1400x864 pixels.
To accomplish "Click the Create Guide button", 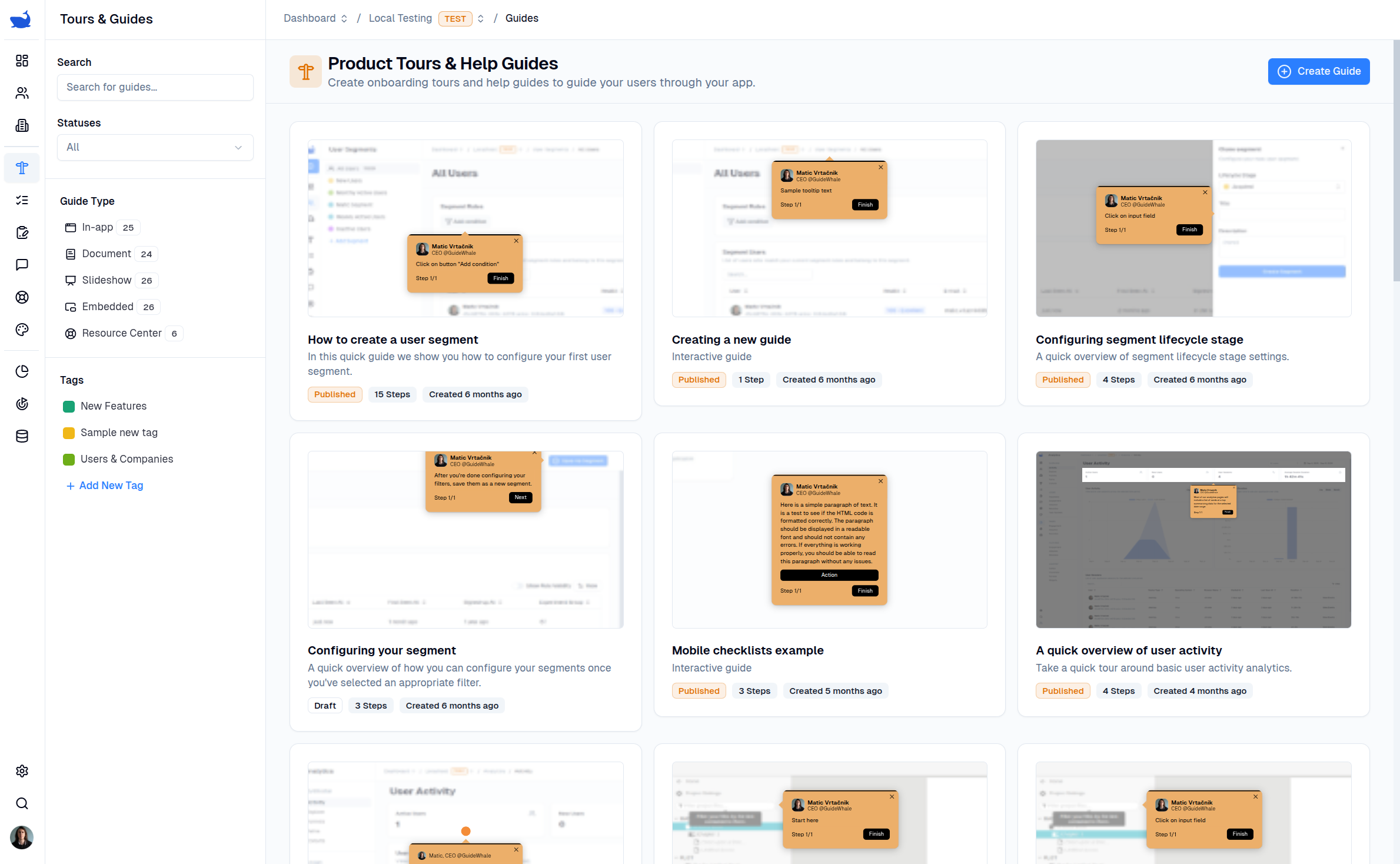I will (1318, 71).
